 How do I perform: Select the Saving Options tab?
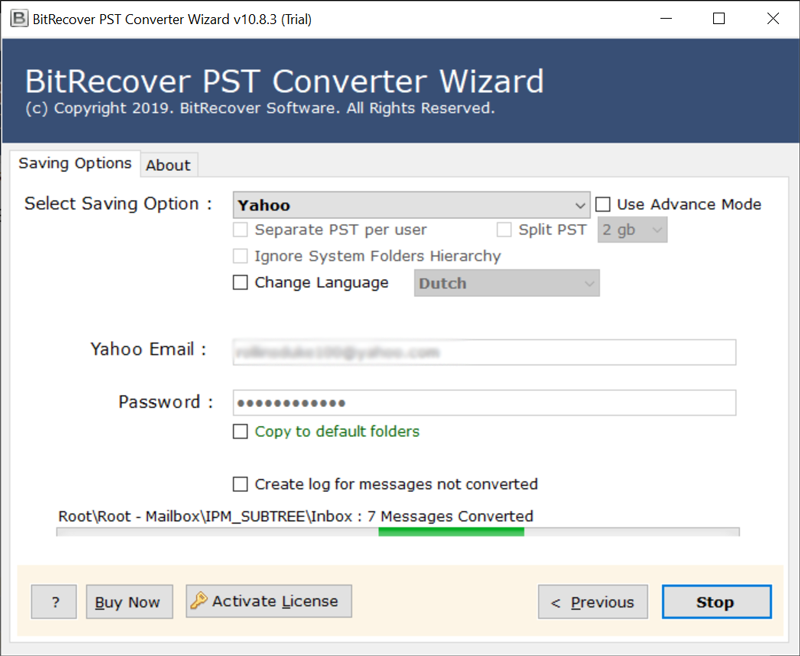click(x=75, y=163)
